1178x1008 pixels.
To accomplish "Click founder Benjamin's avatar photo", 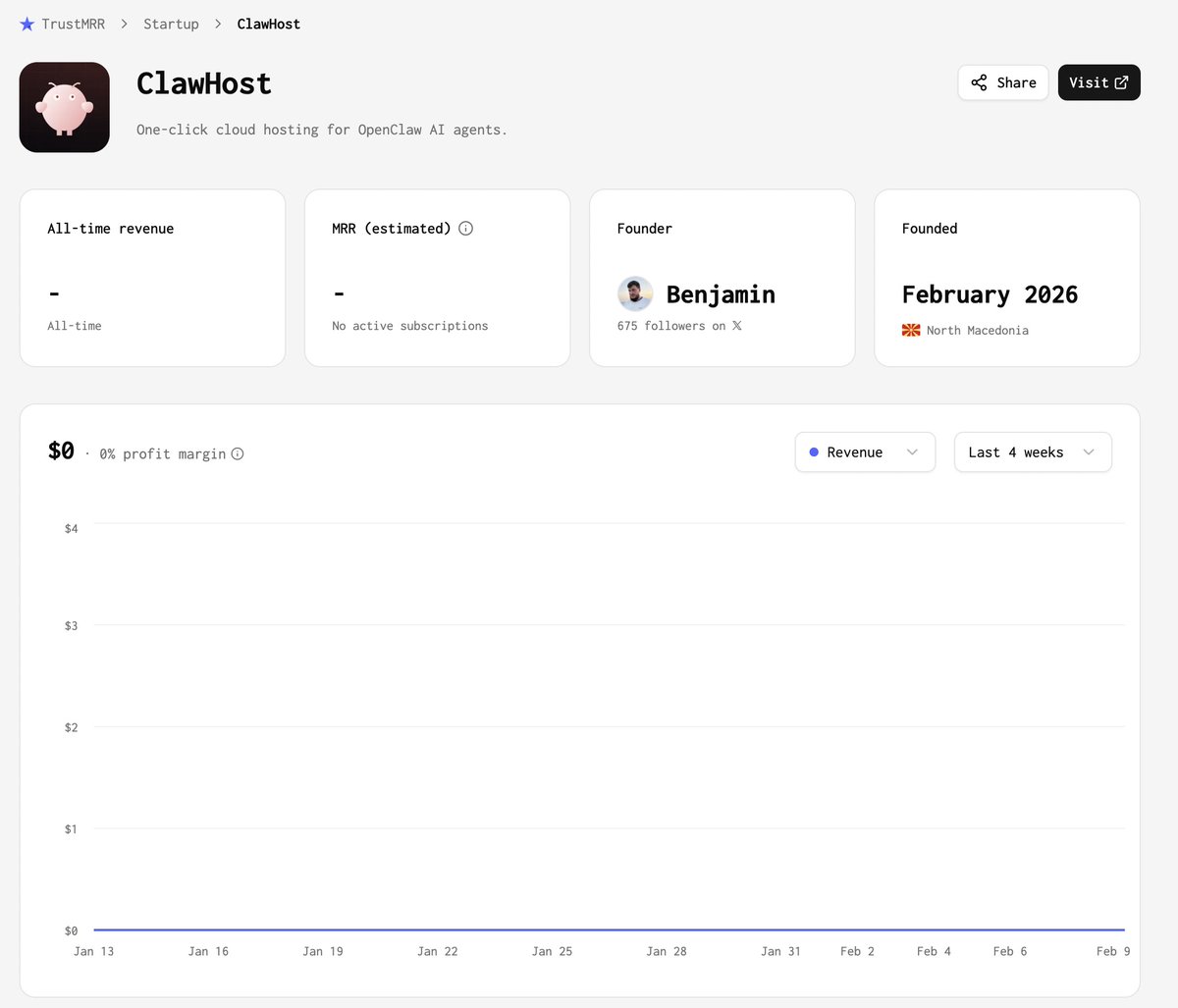I will coord(635,293).
